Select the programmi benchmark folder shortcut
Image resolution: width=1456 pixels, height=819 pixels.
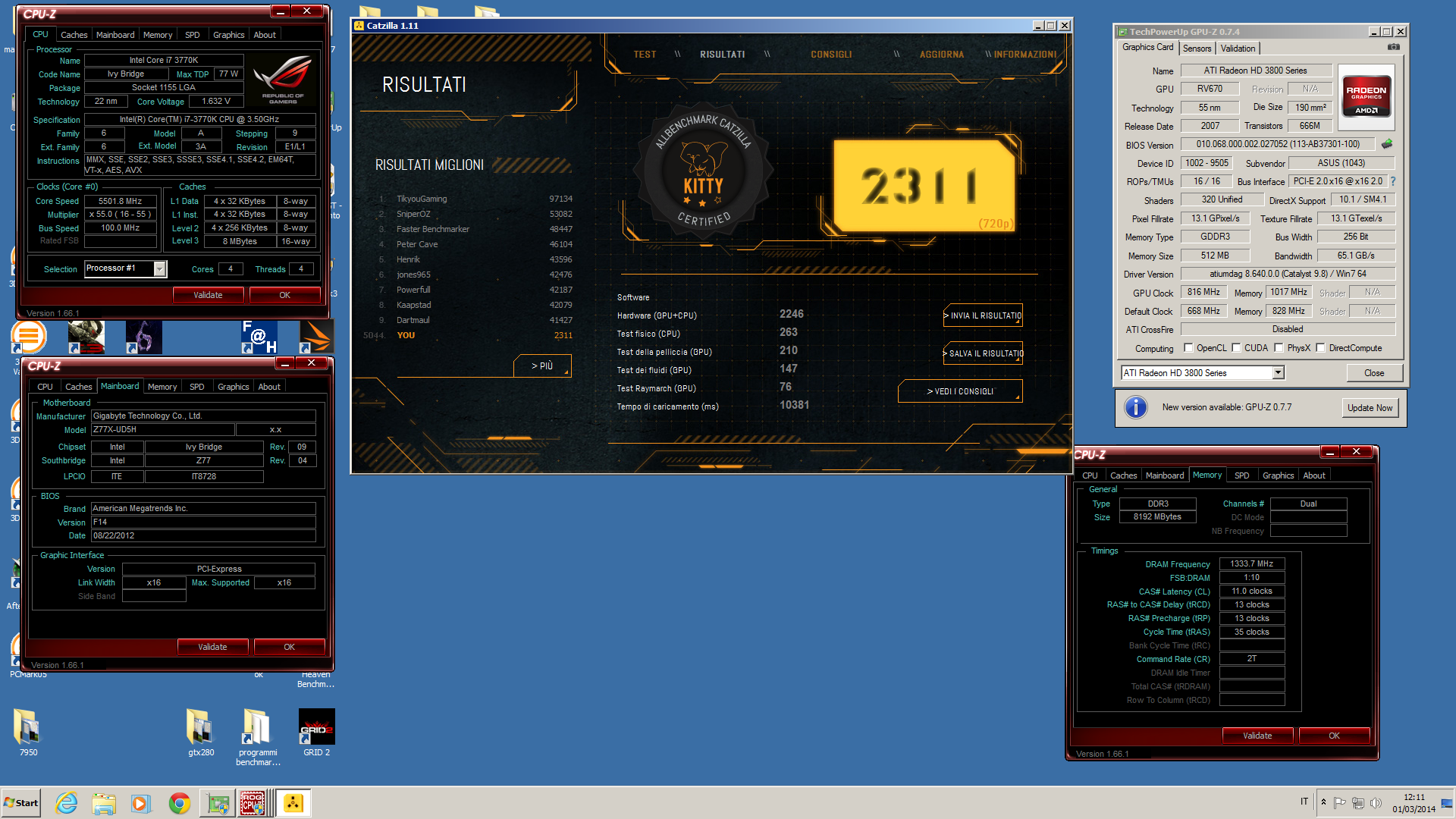(258, 737)
